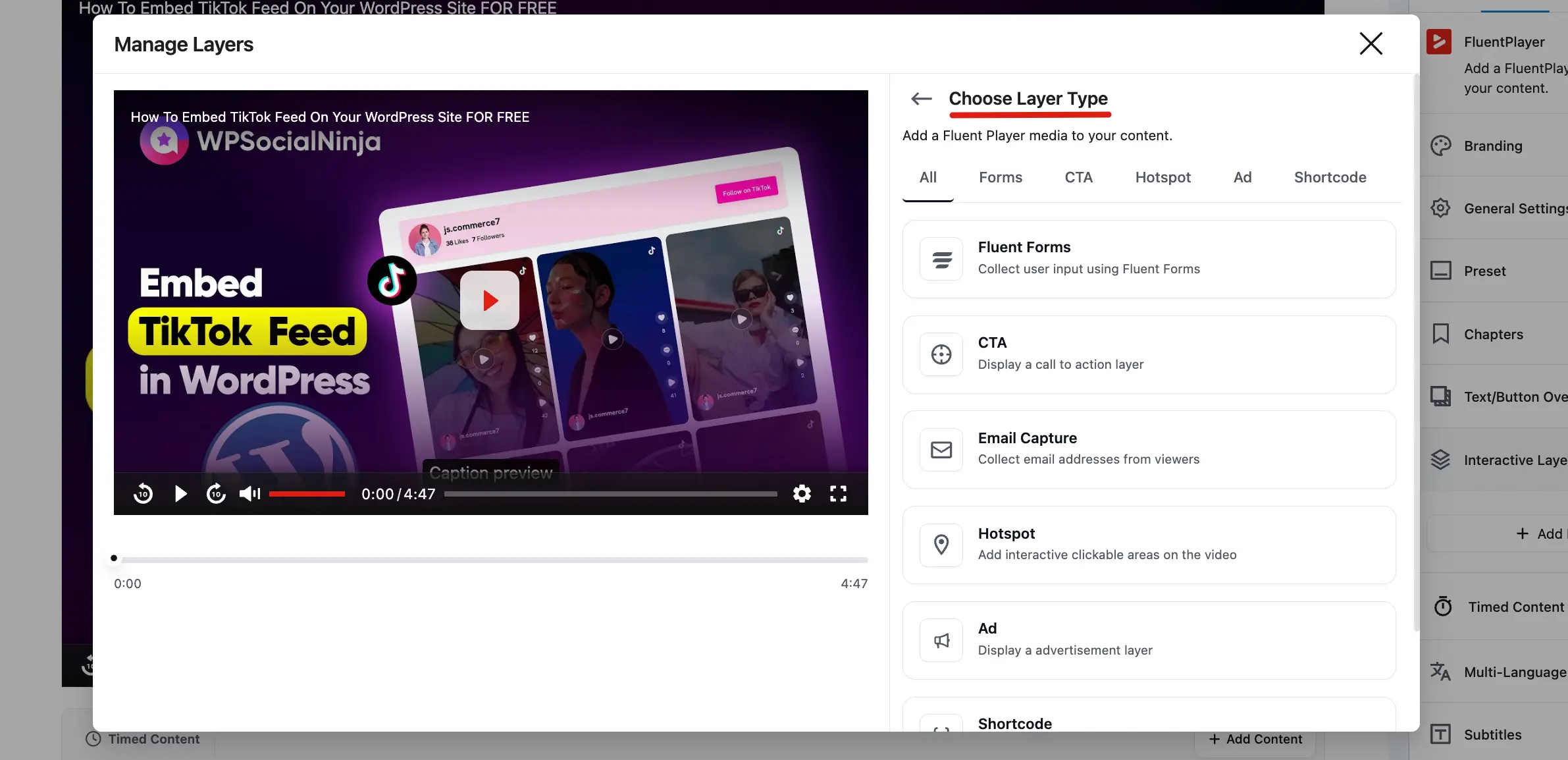Open the CTA tab

[1078, 177]
